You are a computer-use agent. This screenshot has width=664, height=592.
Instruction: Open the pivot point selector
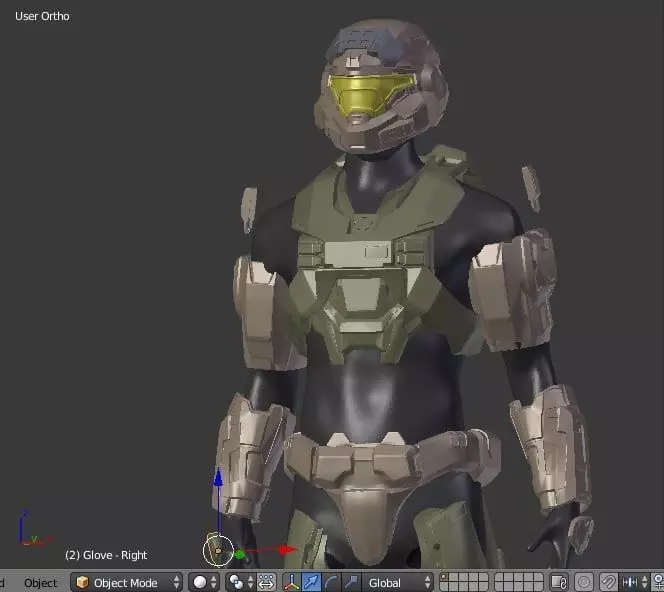tap(240, 583)
